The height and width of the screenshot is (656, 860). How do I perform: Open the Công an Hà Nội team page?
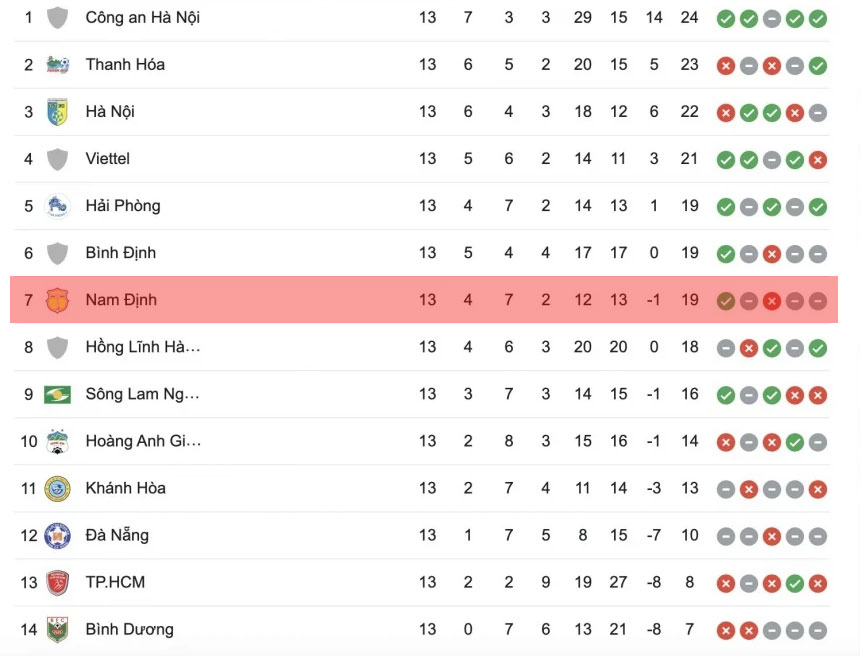(142, 18)
